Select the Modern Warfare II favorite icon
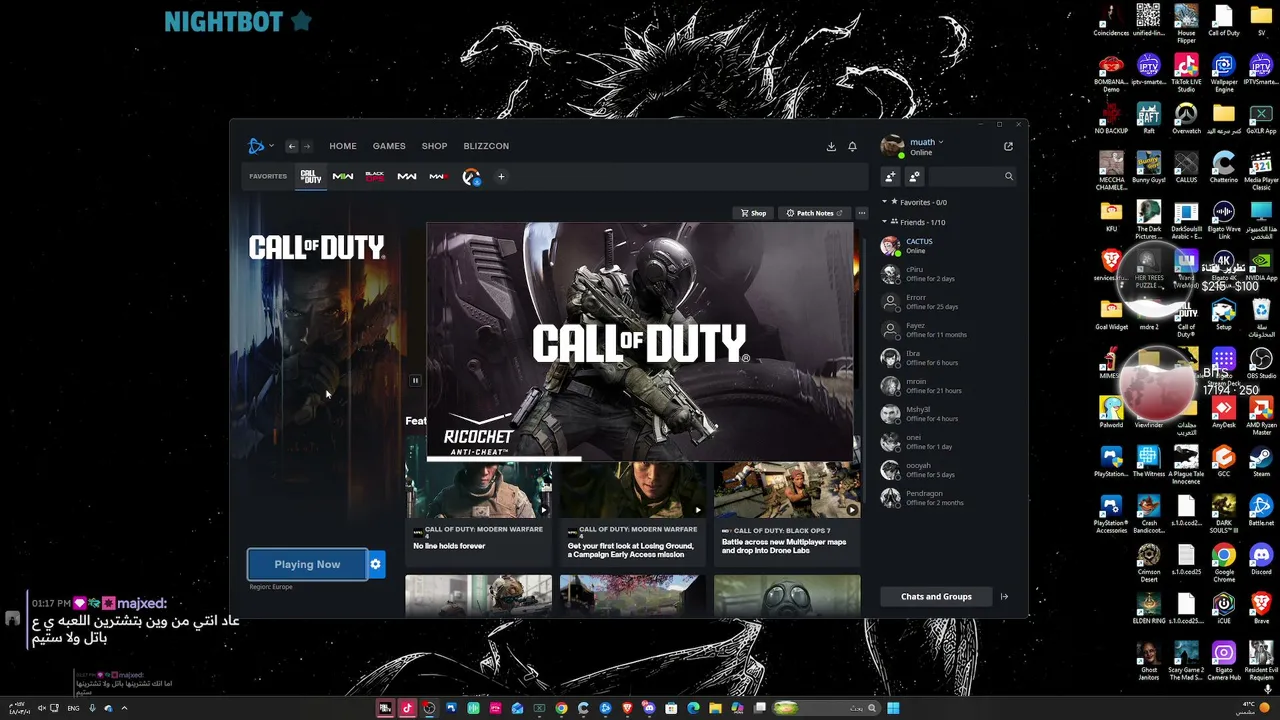 [343, 177]
